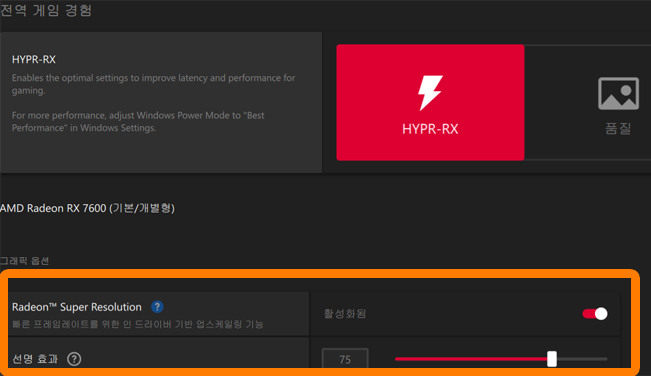This screenshot has height=376, width=651.
Task: Click the 'HYPR-RX' description title
Action: coord(34,59)
